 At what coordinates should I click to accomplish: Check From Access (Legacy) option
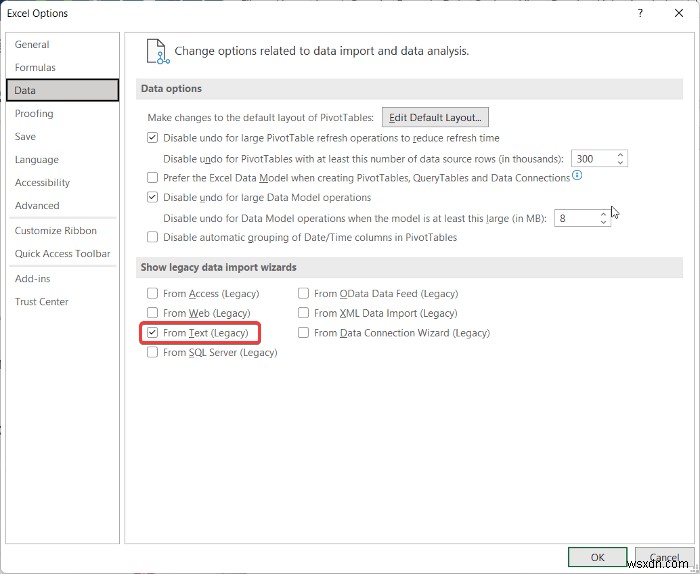(x=153, y=293)
